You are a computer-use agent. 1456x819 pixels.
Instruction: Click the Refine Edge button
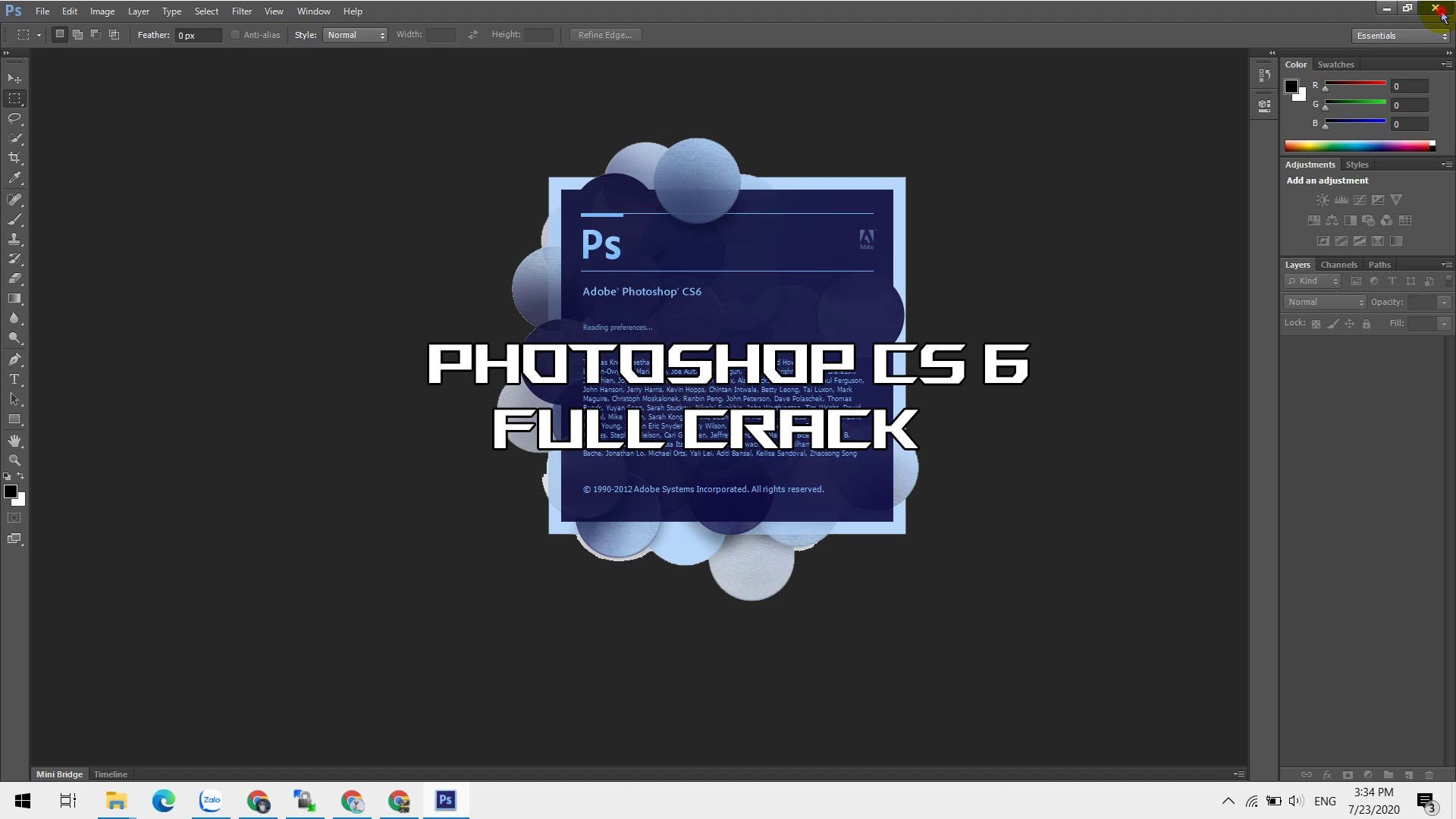(605, 35)
